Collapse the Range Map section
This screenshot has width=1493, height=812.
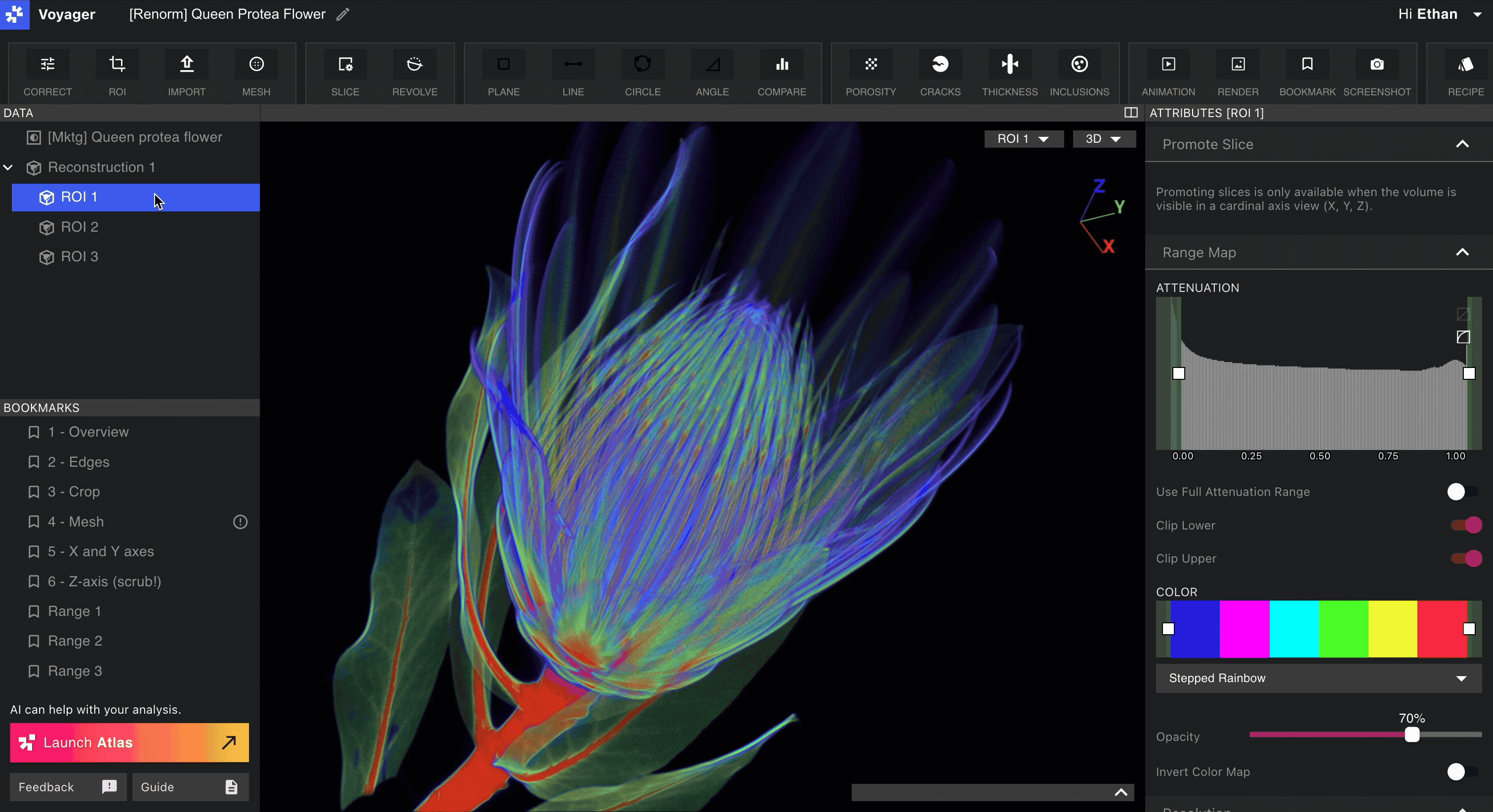(1462, 252)
